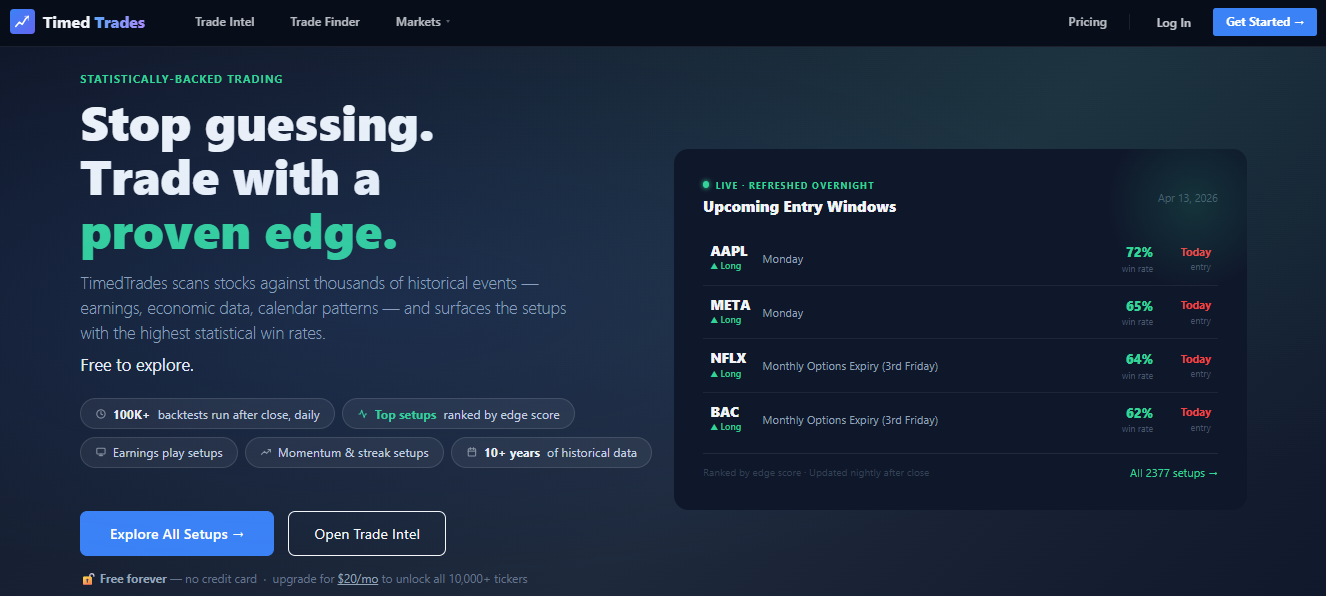Click the 100K+ backtests chip

[208, 414]
